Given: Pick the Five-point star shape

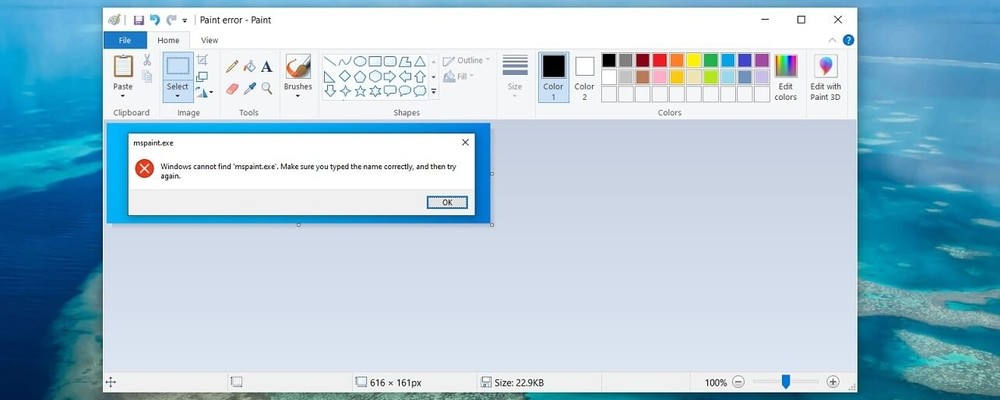Looking at the screenshot, I should (x=360, y=91).
